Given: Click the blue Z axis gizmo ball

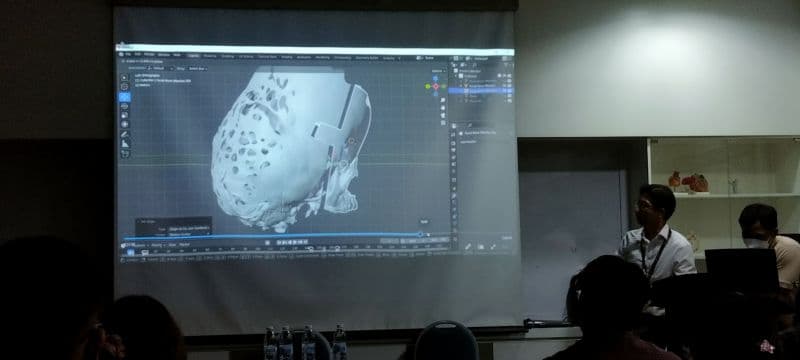Looking at the screenshot, I should click(435, 78).
